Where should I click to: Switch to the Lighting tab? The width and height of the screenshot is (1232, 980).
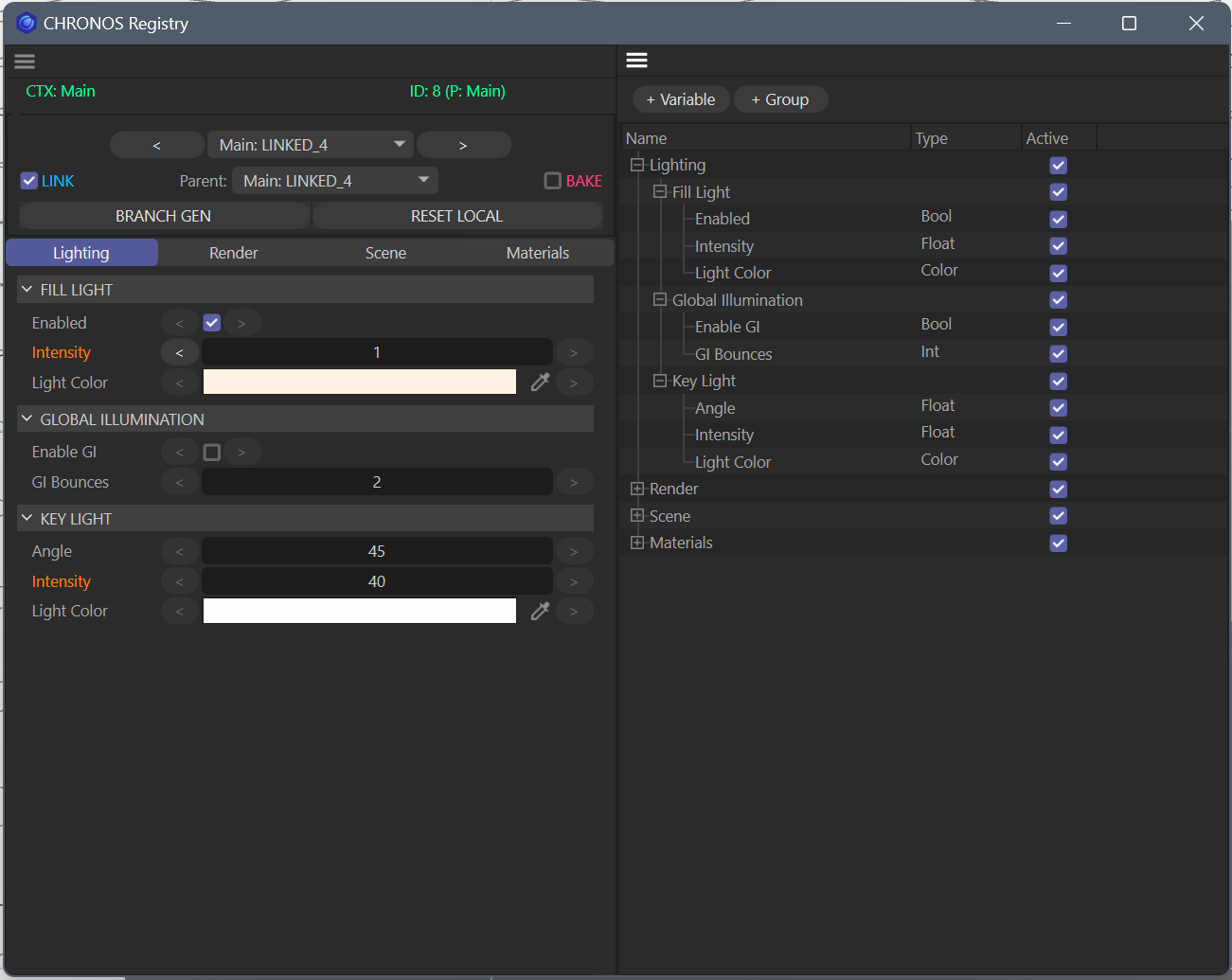(x=81, y=253)
